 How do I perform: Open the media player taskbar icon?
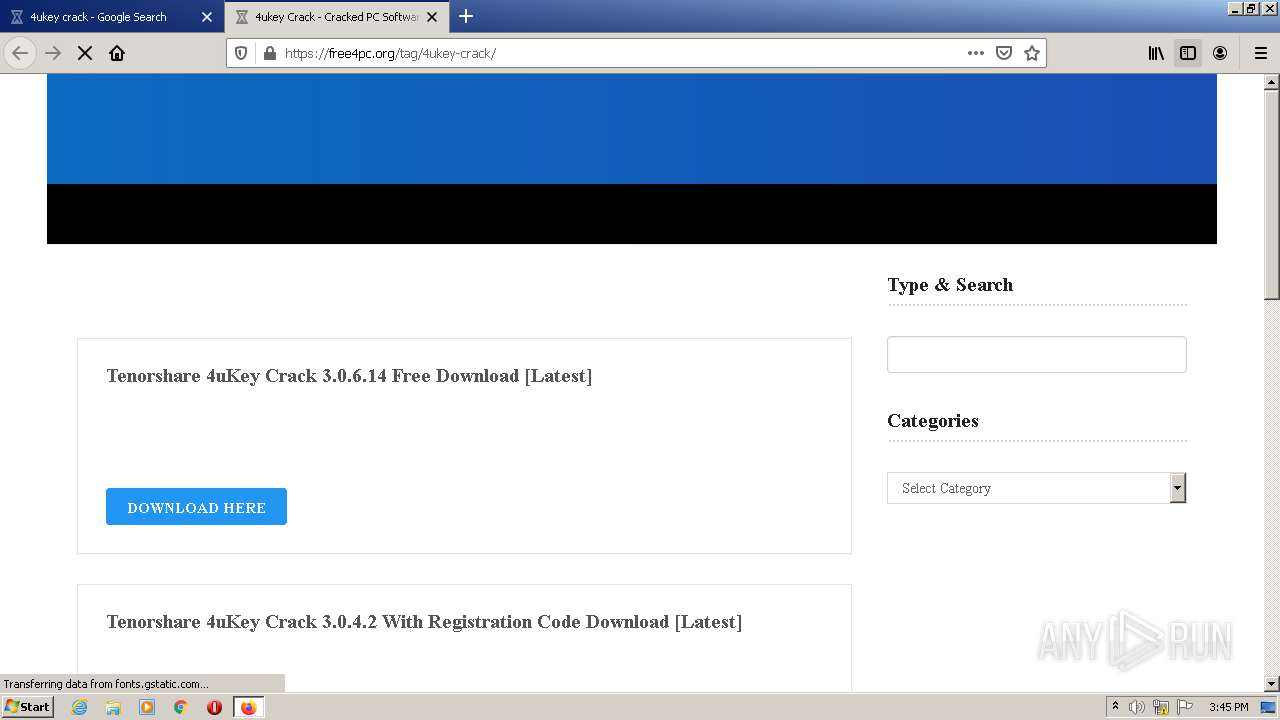coord(147,707)
